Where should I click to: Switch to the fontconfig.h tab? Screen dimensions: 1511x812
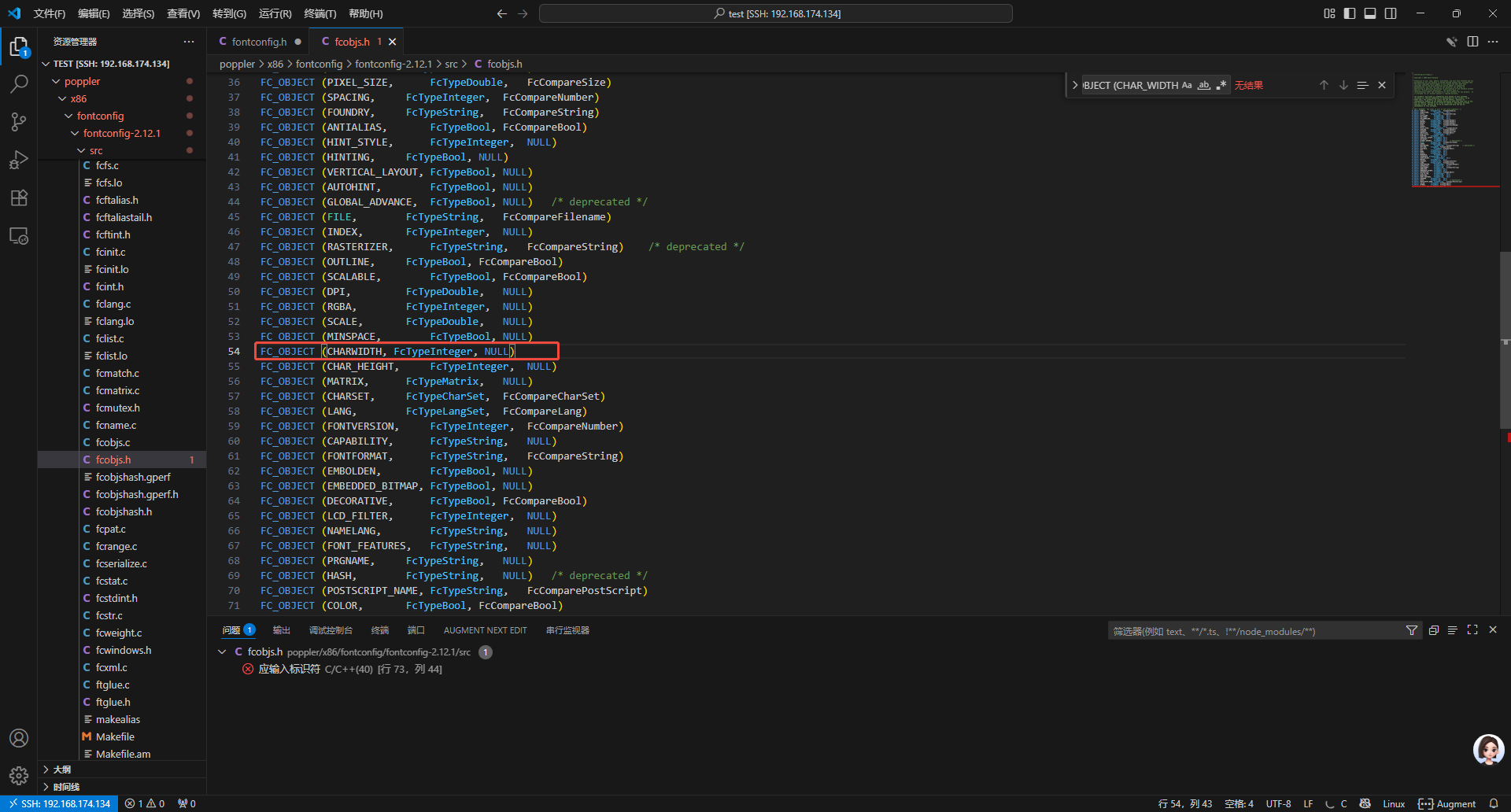(x=260, y=41)
